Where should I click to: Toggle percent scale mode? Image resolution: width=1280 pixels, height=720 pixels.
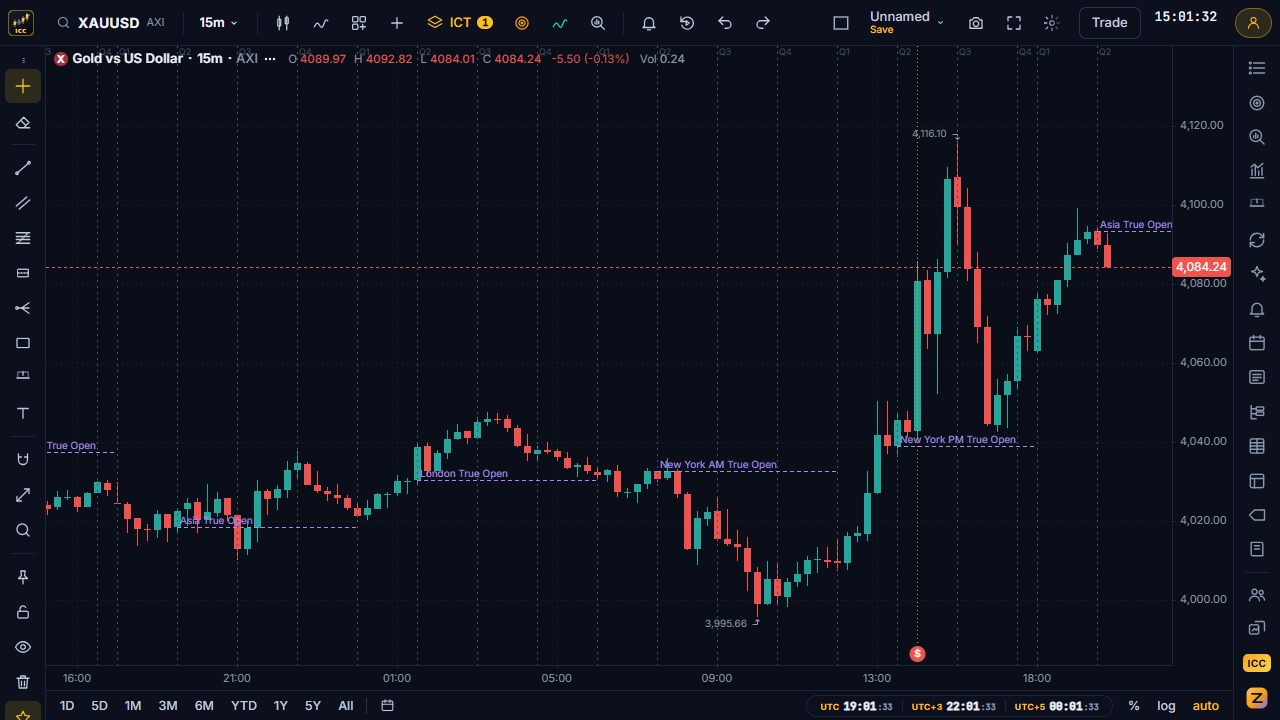point(1134,705)
